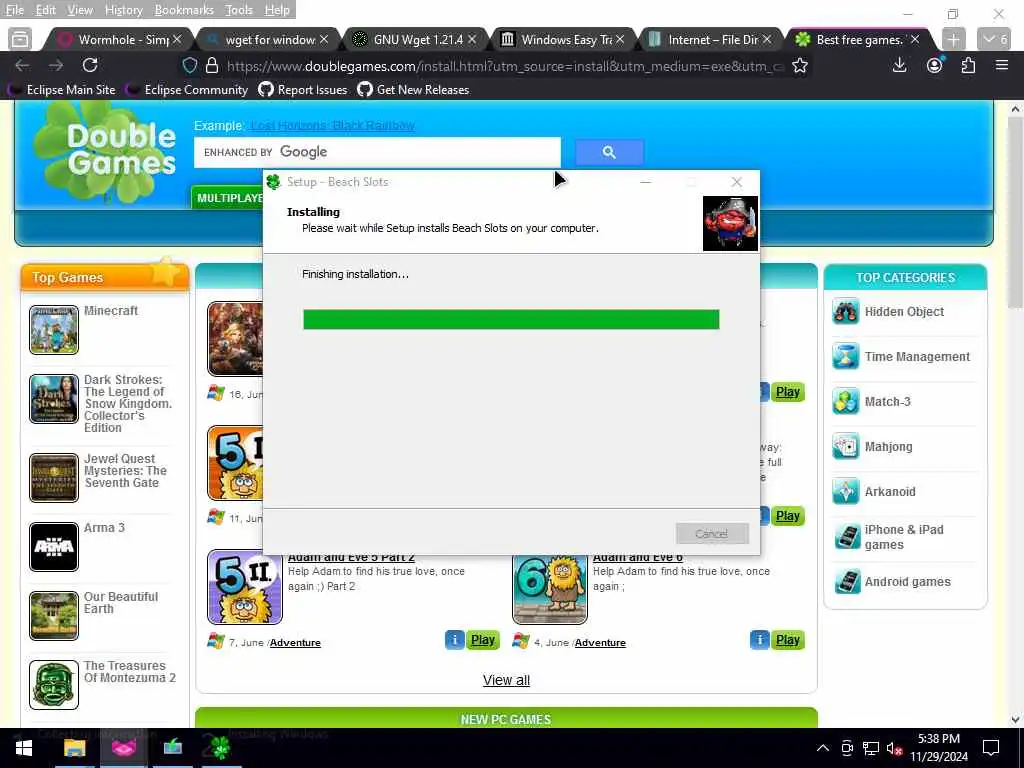Click the Minecraft game thumbnail
Screen dimensions: 1024x768
point(54,330)
